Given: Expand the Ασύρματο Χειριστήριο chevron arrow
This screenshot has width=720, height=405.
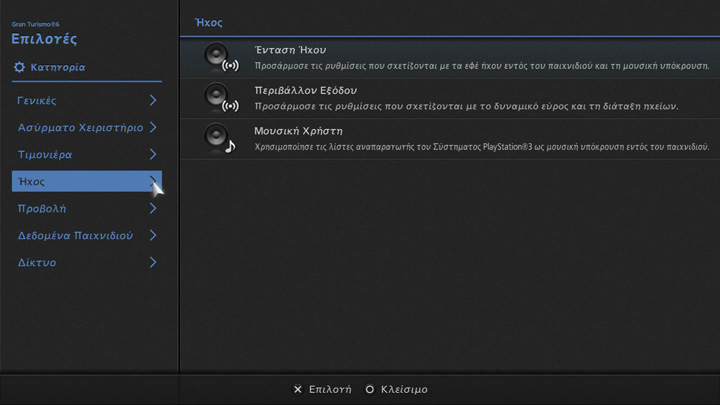Looking at the screenshot, I should coord(153,128).
